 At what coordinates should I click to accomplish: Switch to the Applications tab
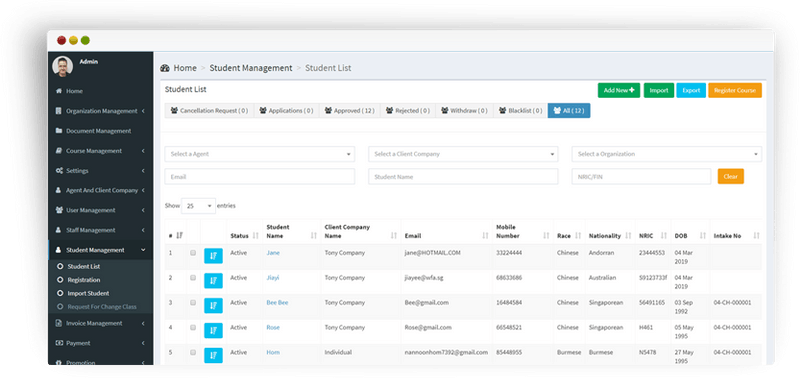(x=286, y=111)
